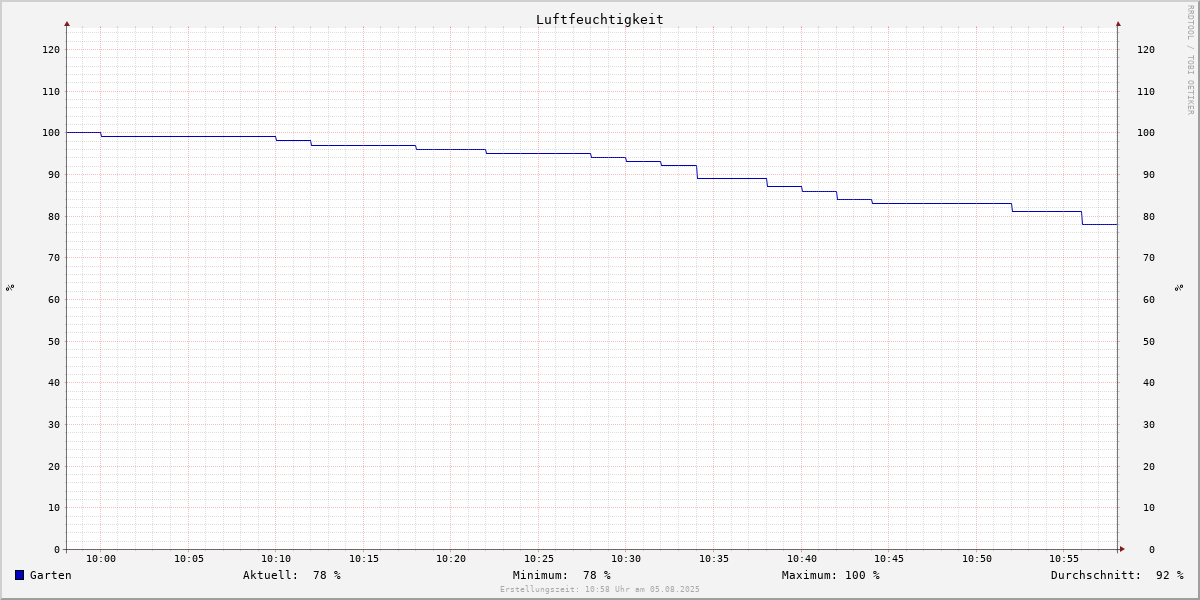The height and width of the screenshot is (600, 1200).
Task: Click the 10:45 time axis label
Action: coord(889,559)
